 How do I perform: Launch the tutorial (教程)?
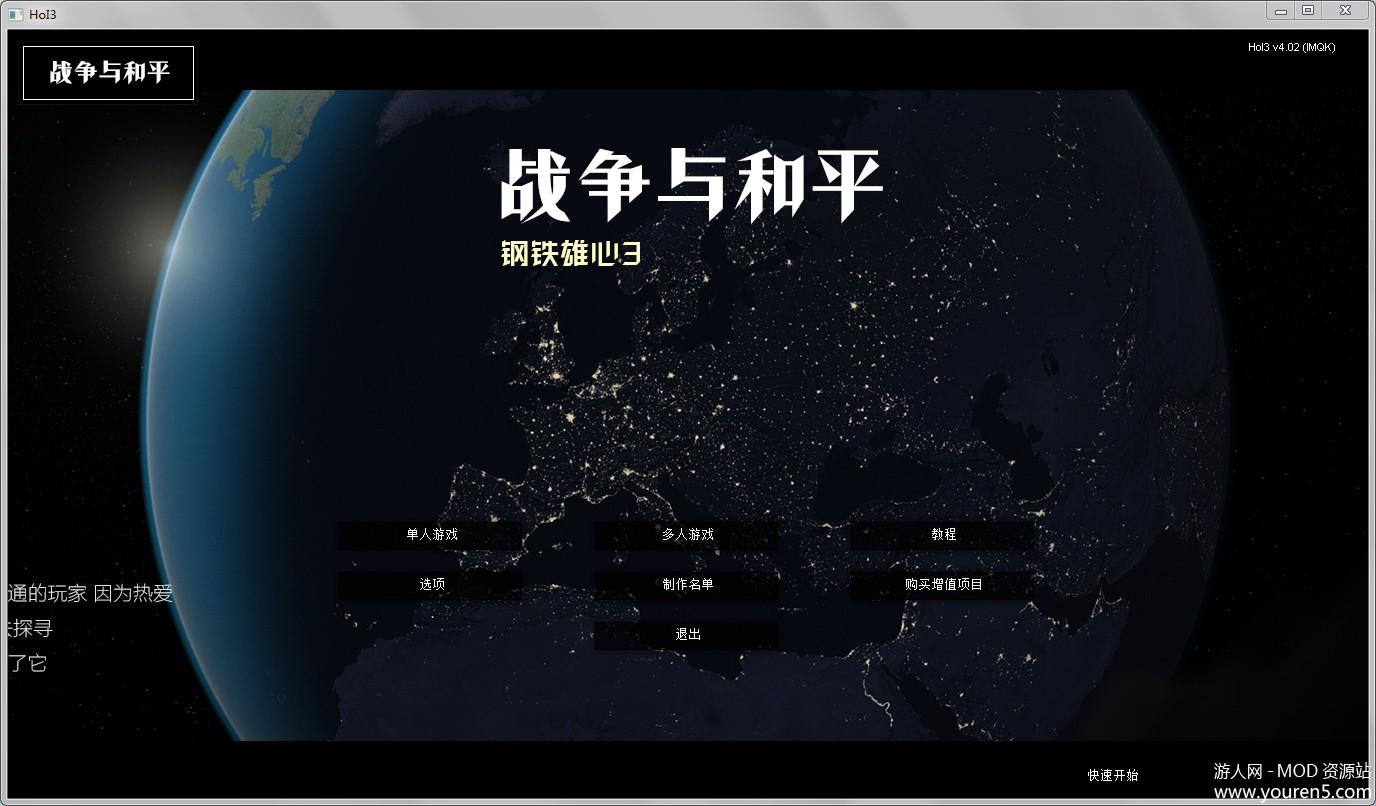point(943,535)
